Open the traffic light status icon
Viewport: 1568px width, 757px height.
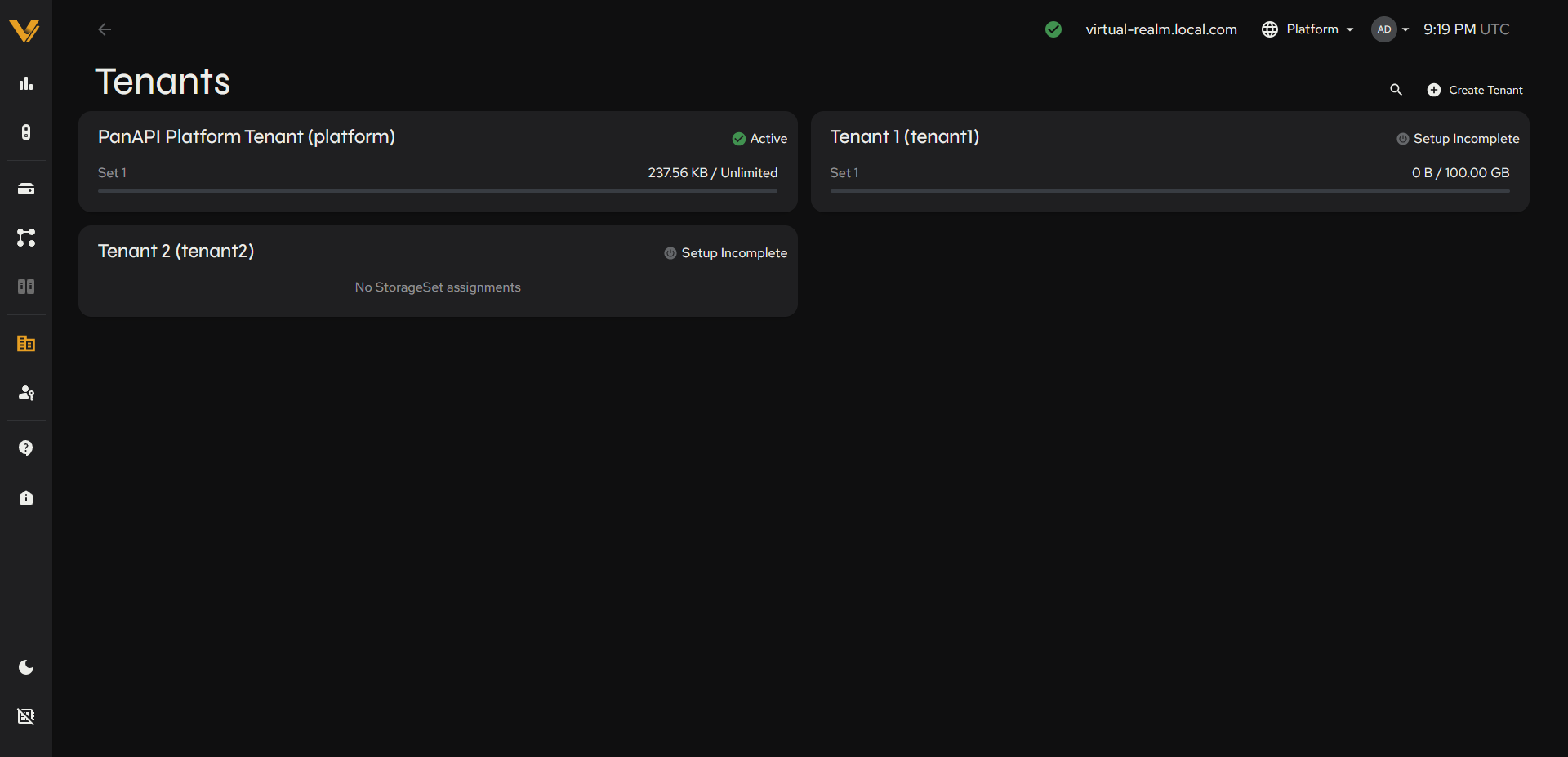click(26, 132)
